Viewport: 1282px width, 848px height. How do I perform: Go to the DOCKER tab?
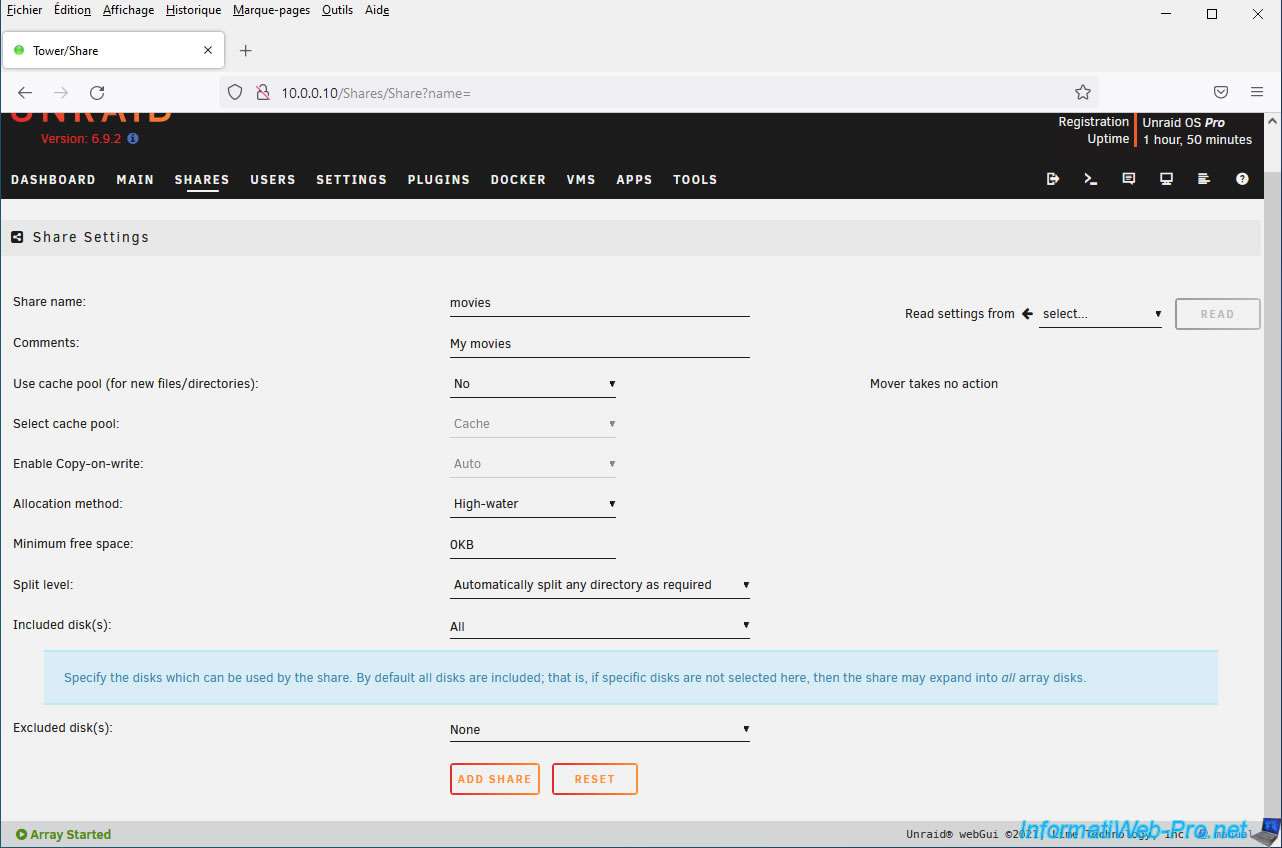click(x=518, y=180)
